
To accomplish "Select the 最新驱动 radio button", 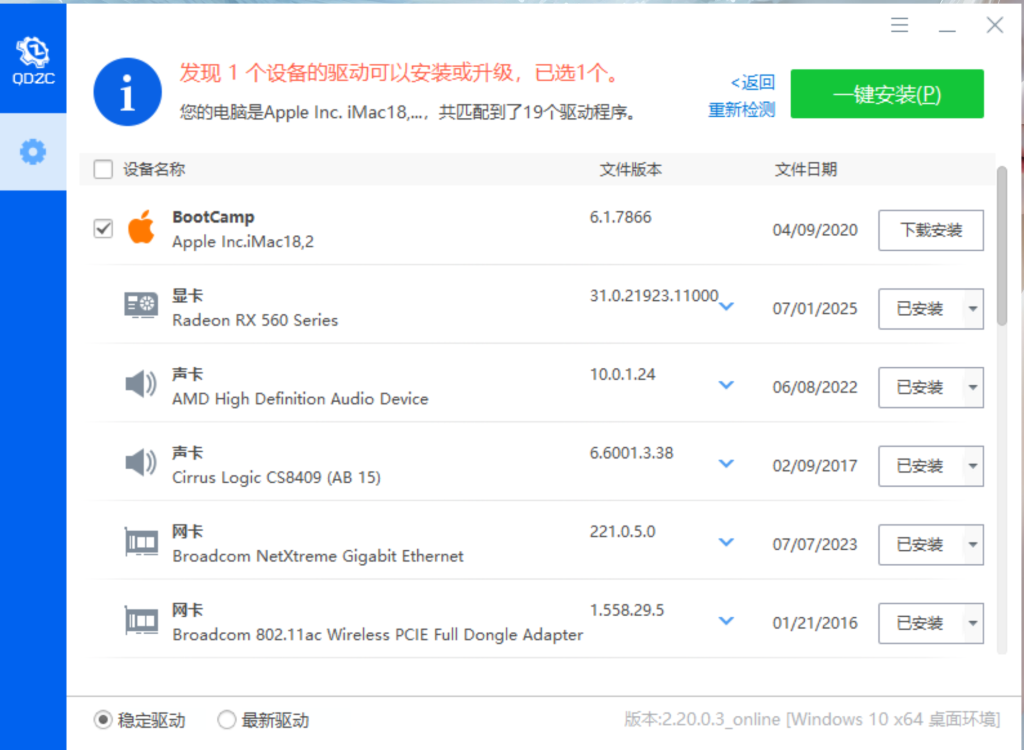I will coord(226,719).
